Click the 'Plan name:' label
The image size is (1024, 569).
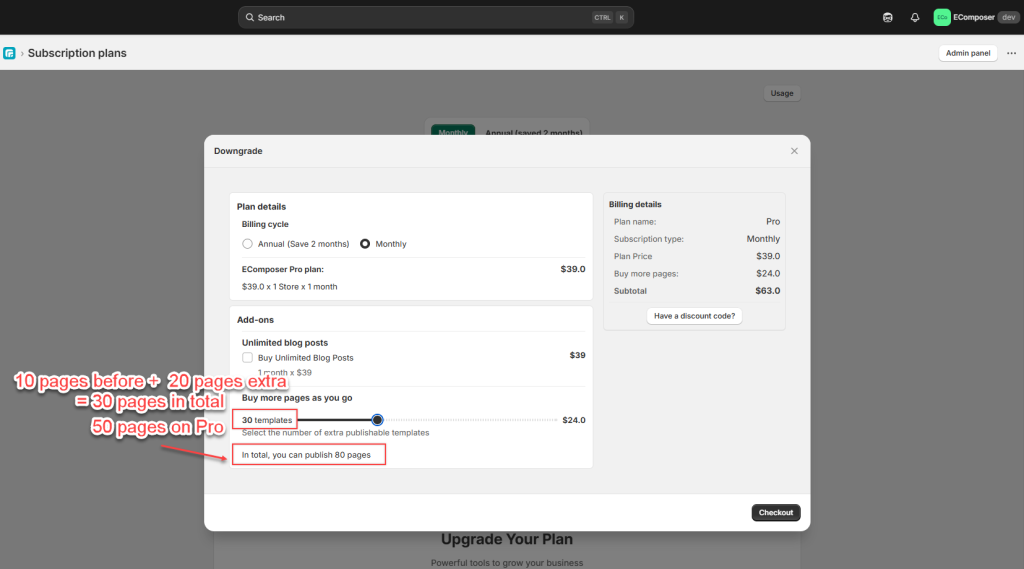(635, 221)
